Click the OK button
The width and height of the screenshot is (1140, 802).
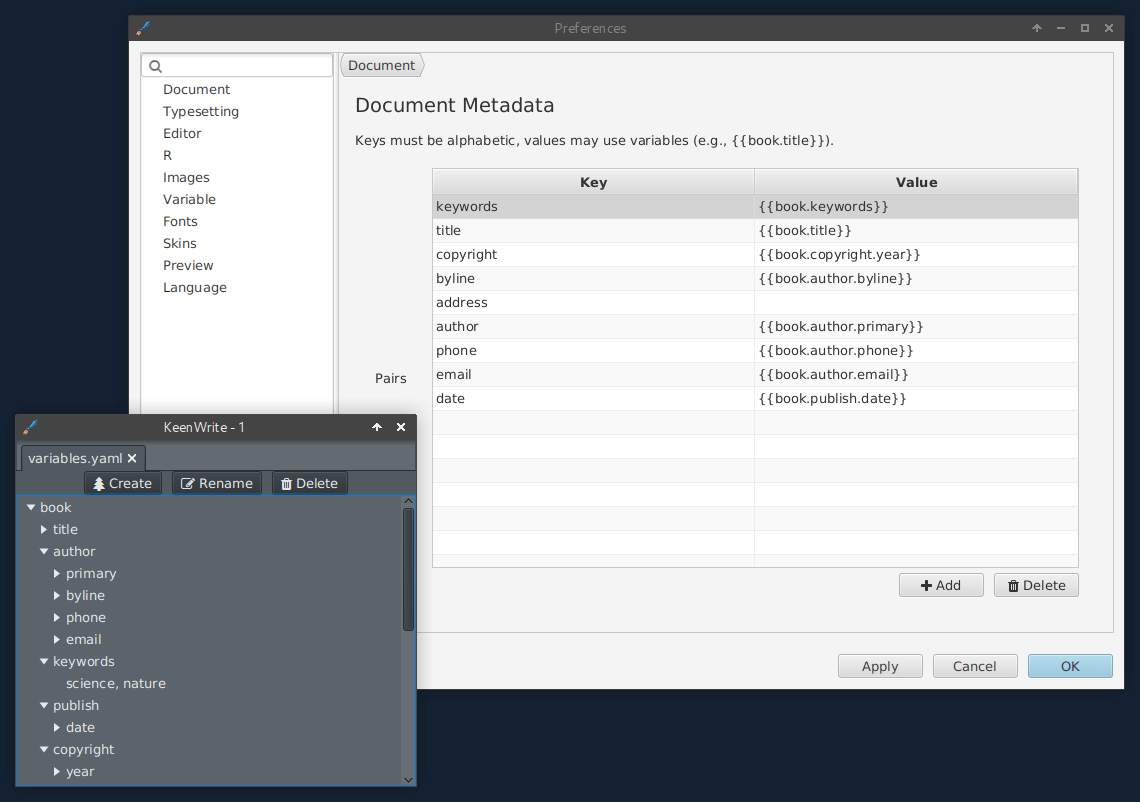(x=1070, y=666)
